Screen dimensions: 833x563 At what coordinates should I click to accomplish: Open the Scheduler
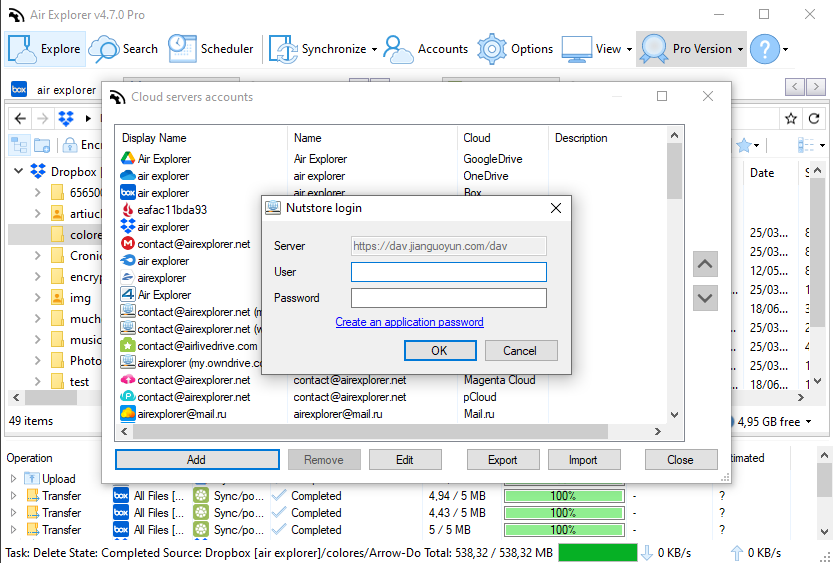[x=211, y=49]
